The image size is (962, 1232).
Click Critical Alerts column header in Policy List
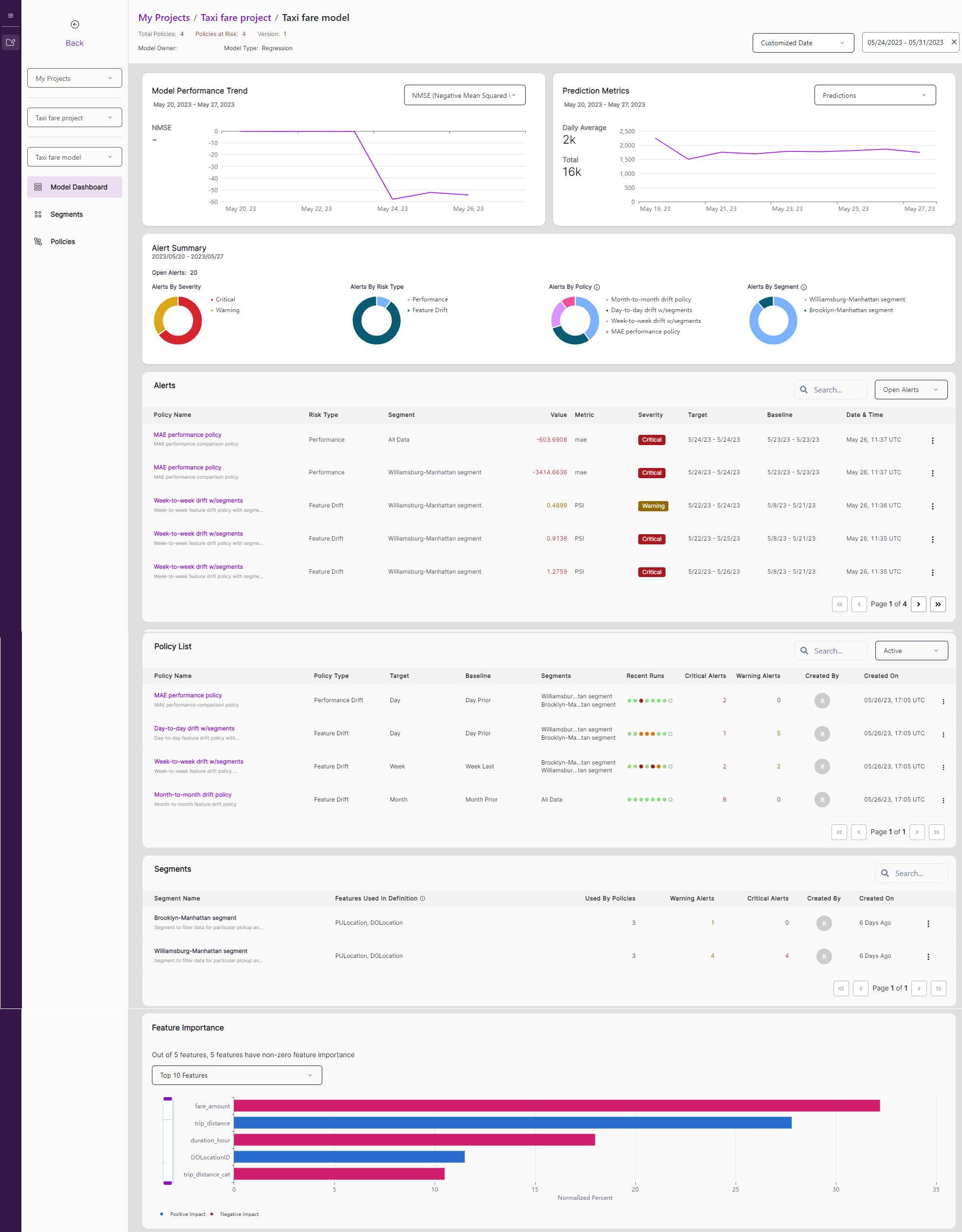click(x=705, y=676)
